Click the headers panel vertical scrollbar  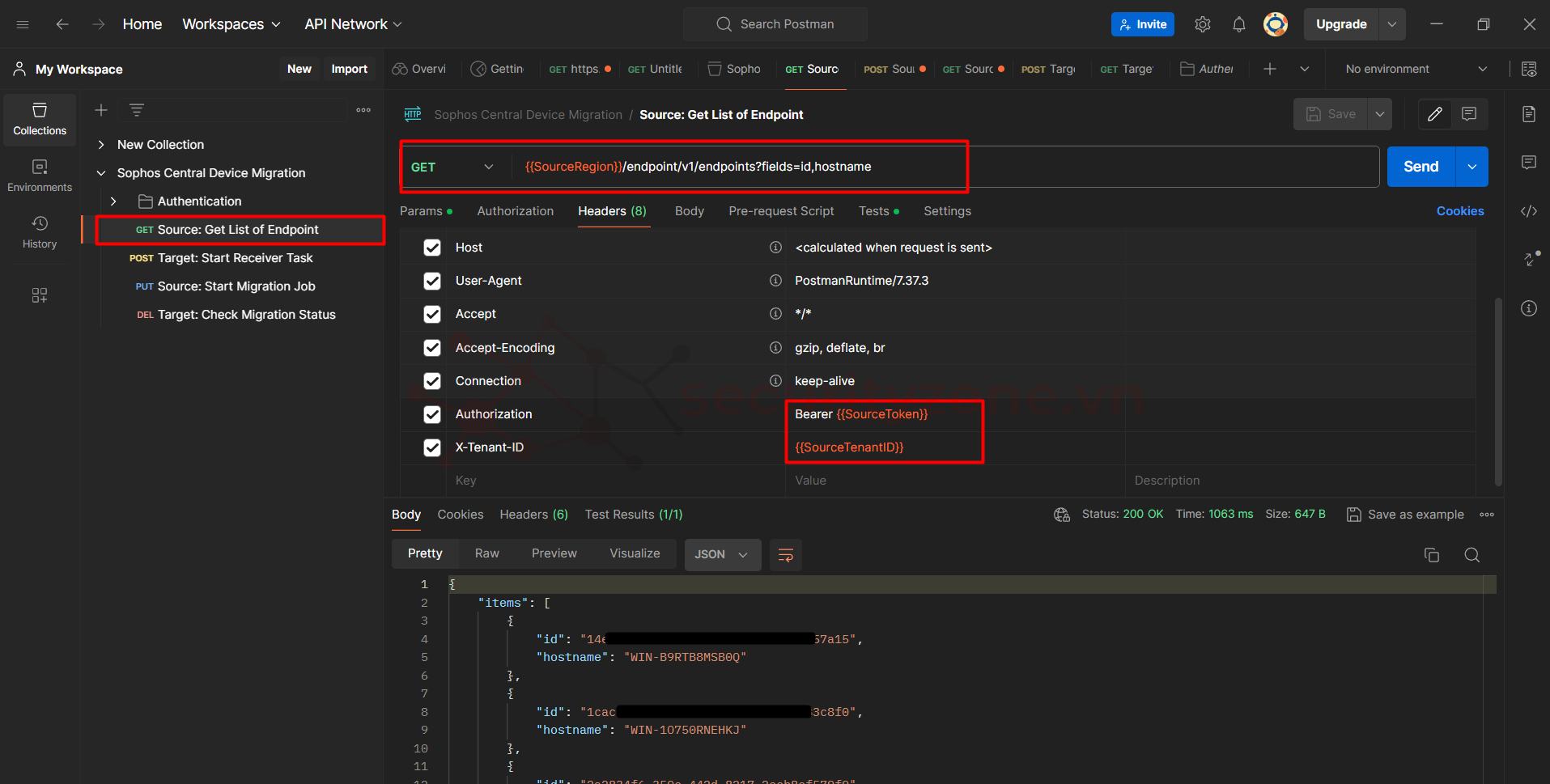[1498, 392]
